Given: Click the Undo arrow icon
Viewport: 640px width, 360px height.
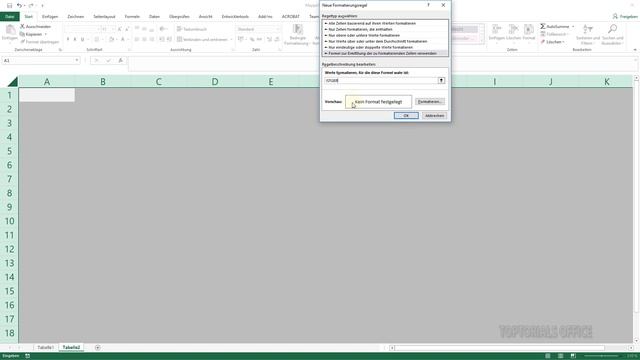Looking at the screenshot, I should click(19, 5).
